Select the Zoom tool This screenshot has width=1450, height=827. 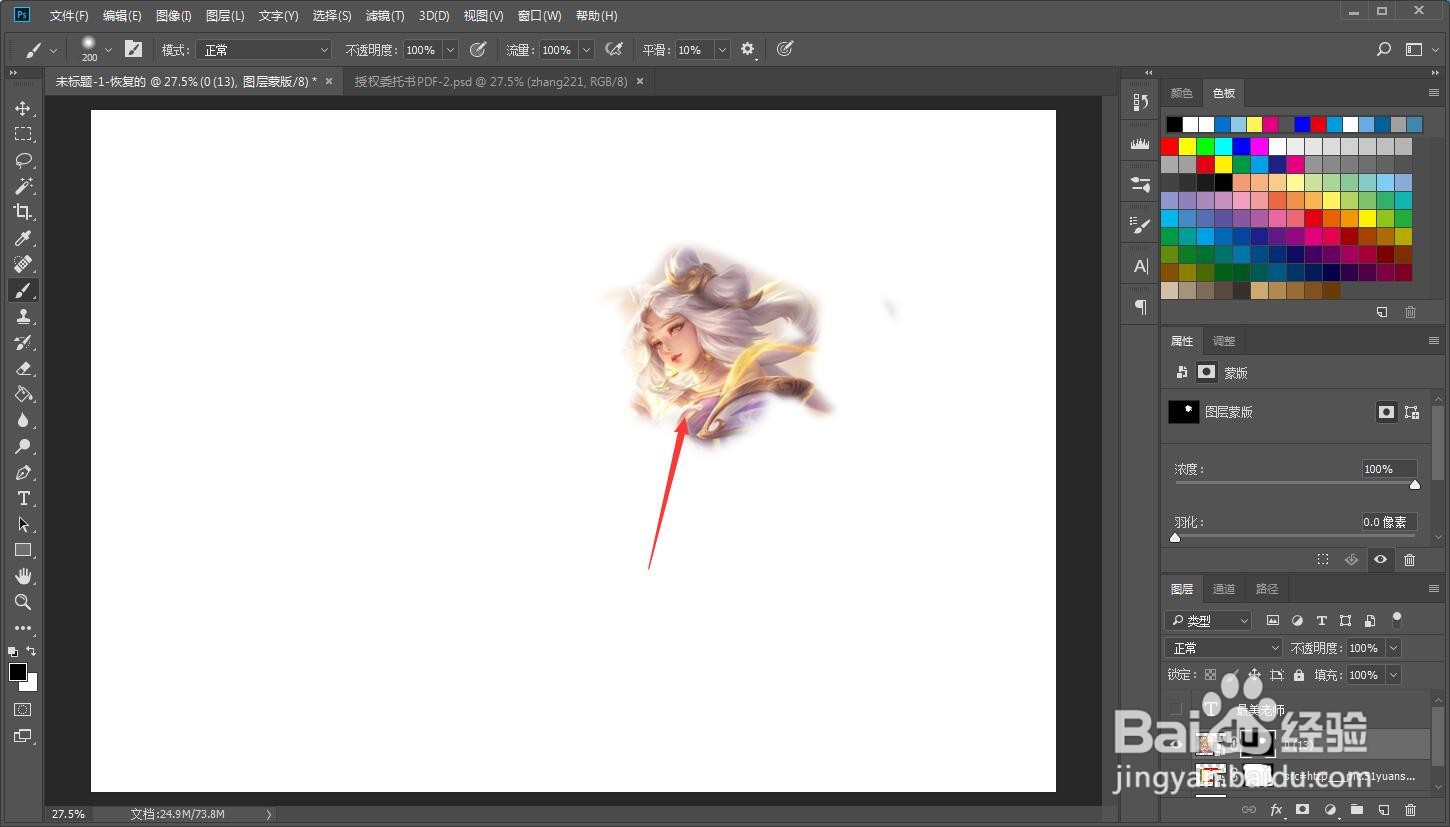(x=23, y=602)
